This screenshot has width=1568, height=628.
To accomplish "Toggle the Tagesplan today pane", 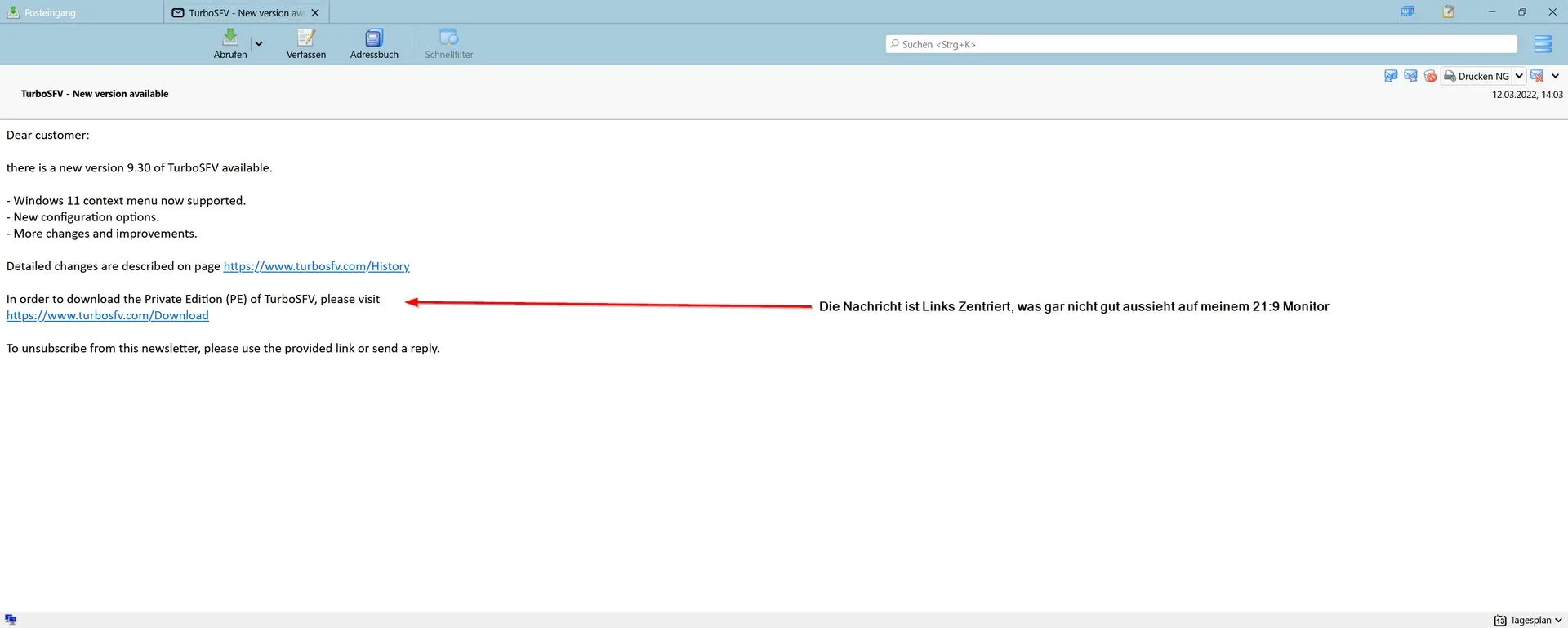I will (x=1528, y=620).
